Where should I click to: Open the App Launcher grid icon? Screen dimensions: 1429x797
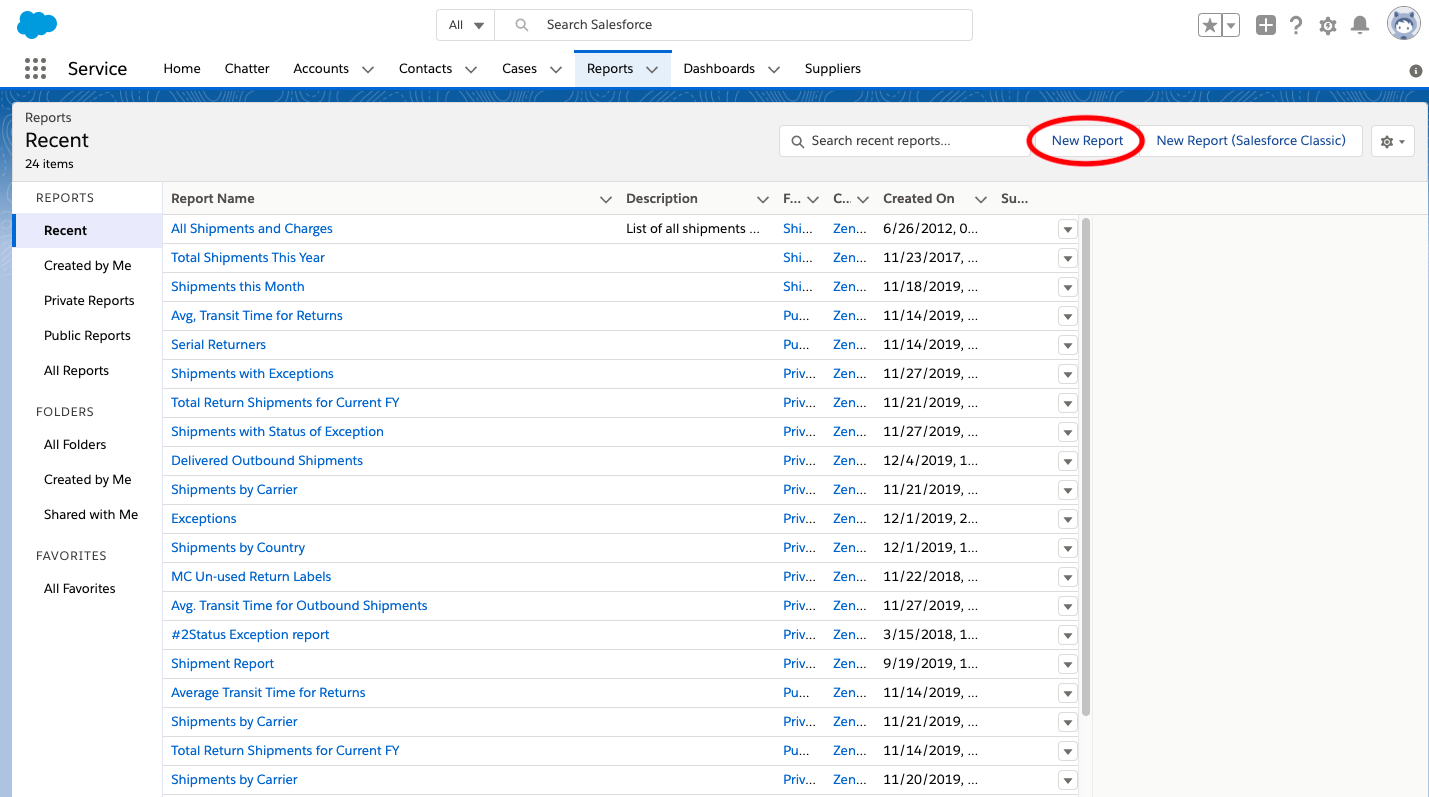pyautogui.click(x=35, y=68)
